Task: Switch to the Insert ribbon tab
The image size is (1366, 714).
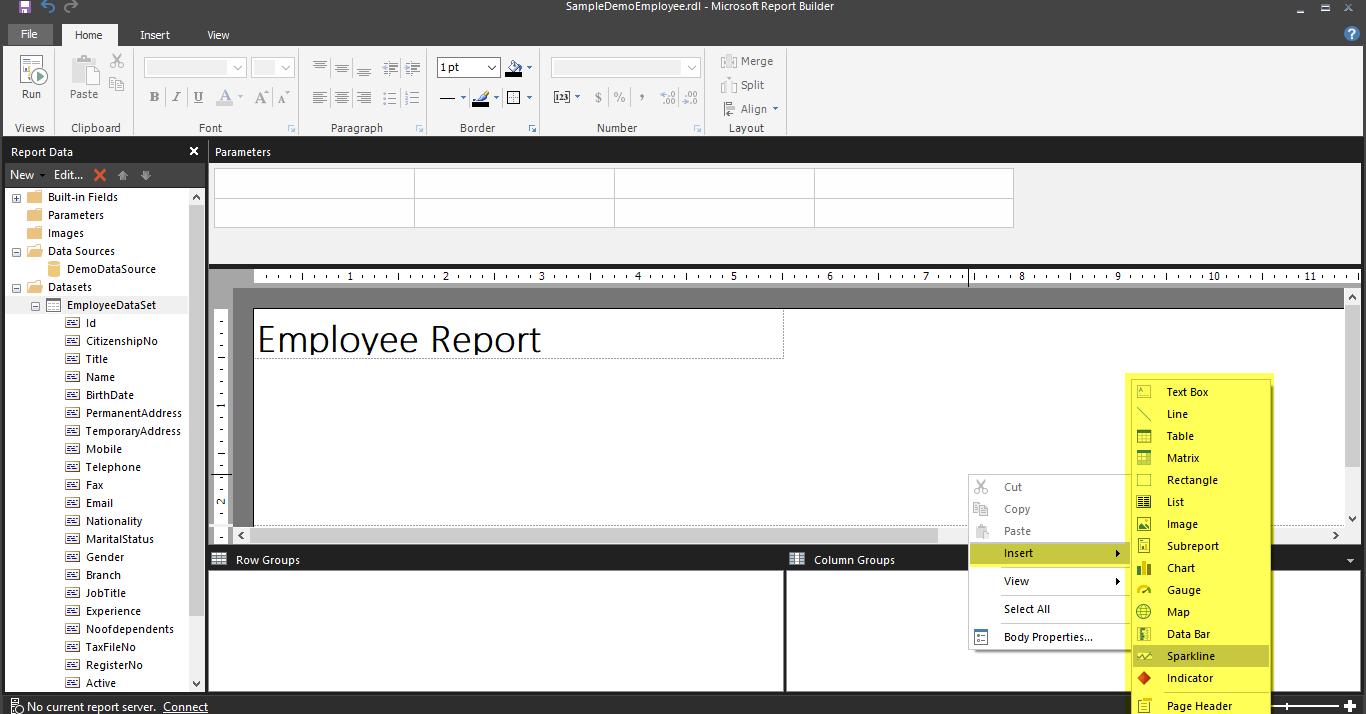Action: [x=154, y=35]
